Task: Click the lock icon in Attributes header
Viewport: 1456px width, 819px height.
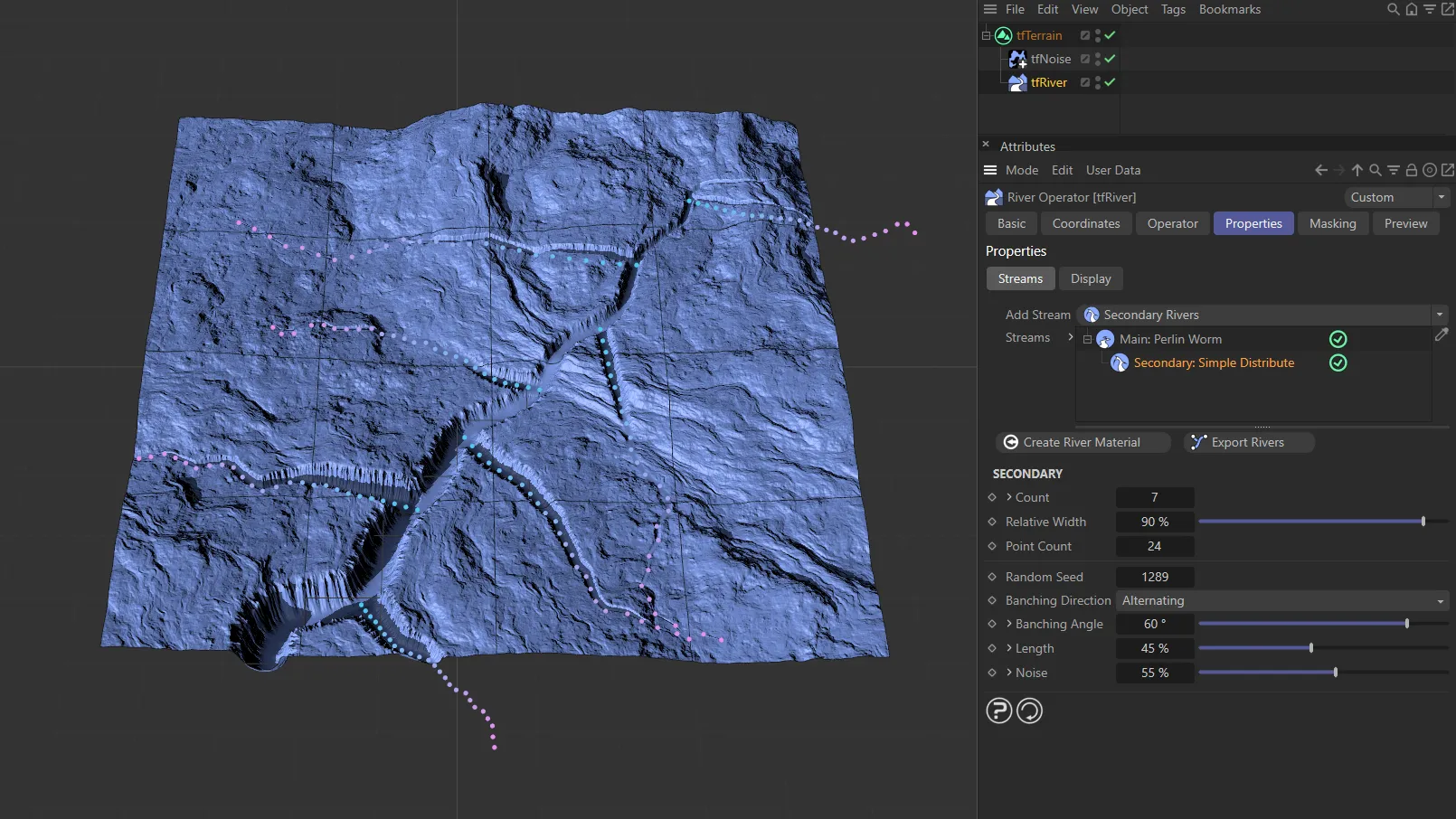Action: click(1412, 170)
